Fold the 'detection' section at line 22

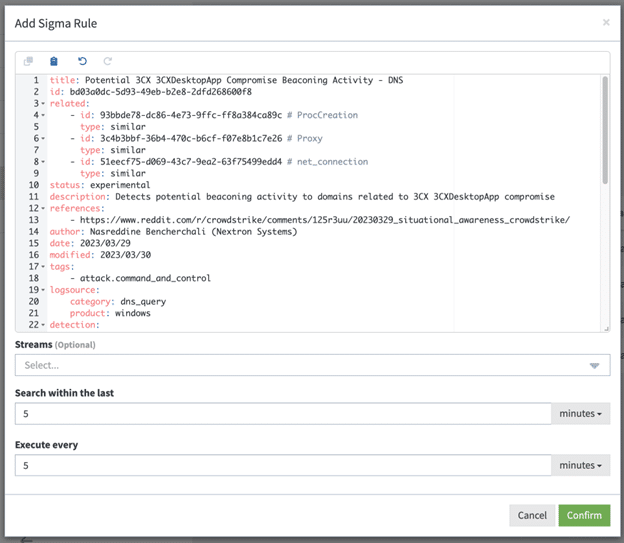43,325
